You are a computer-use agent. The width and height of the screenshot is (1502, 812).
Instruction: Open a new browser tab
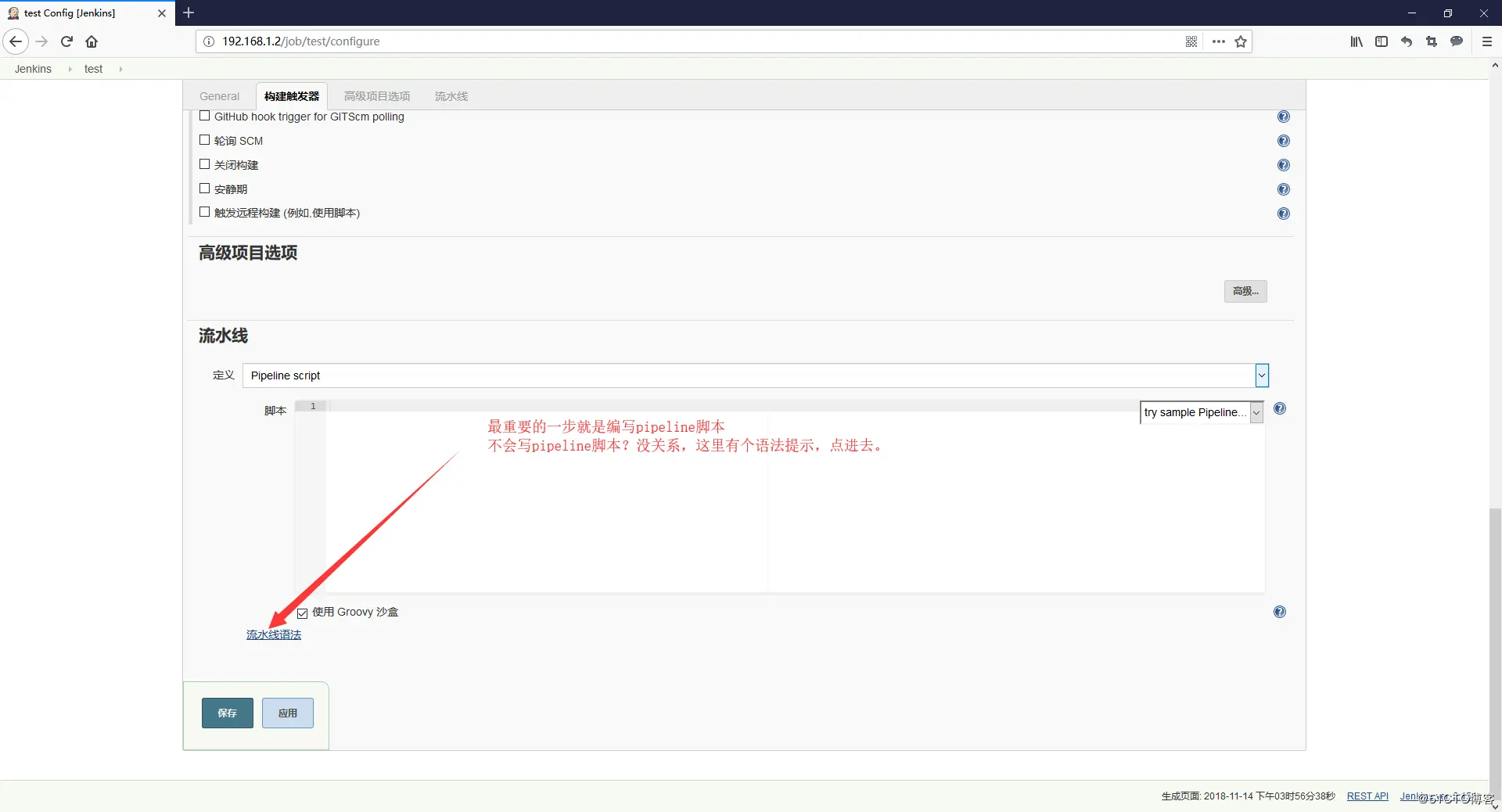[189, 13]
